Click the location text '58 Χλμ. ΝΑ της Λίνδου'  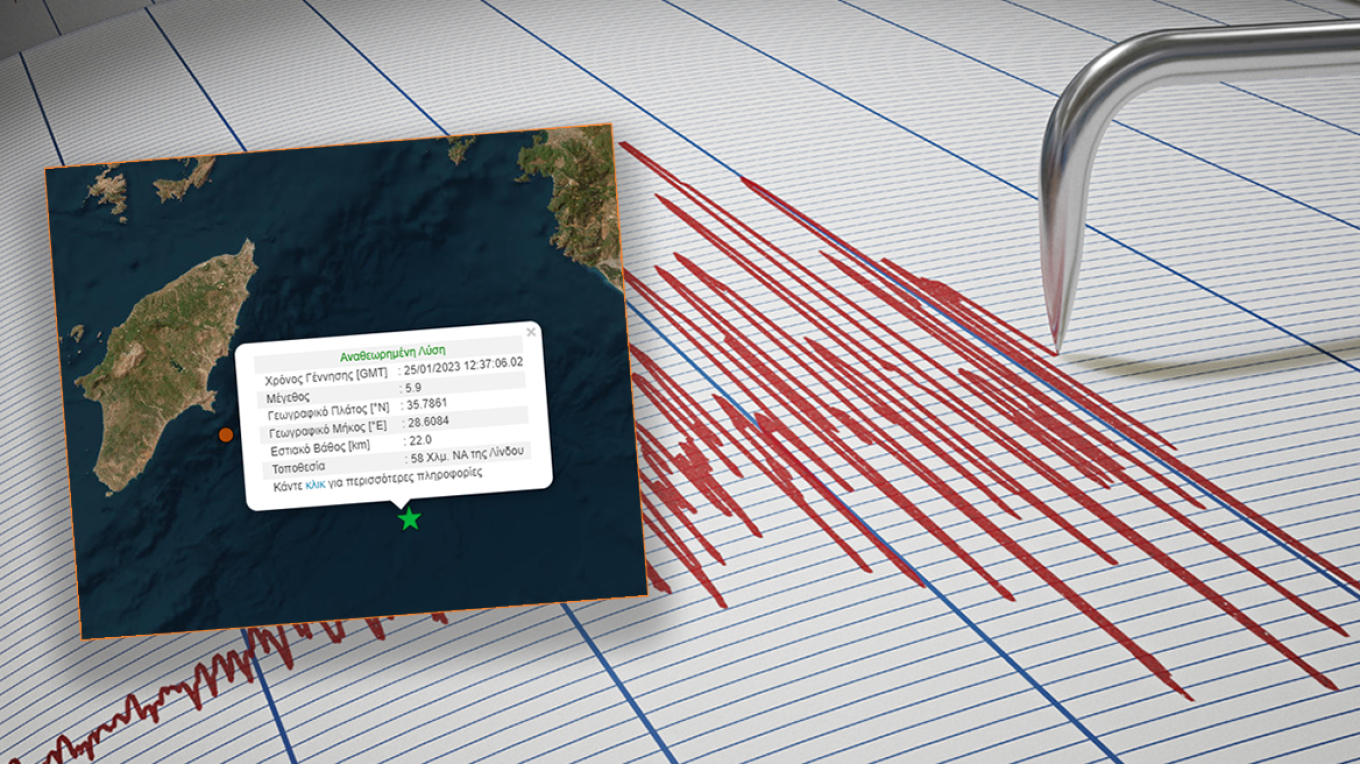465,455
